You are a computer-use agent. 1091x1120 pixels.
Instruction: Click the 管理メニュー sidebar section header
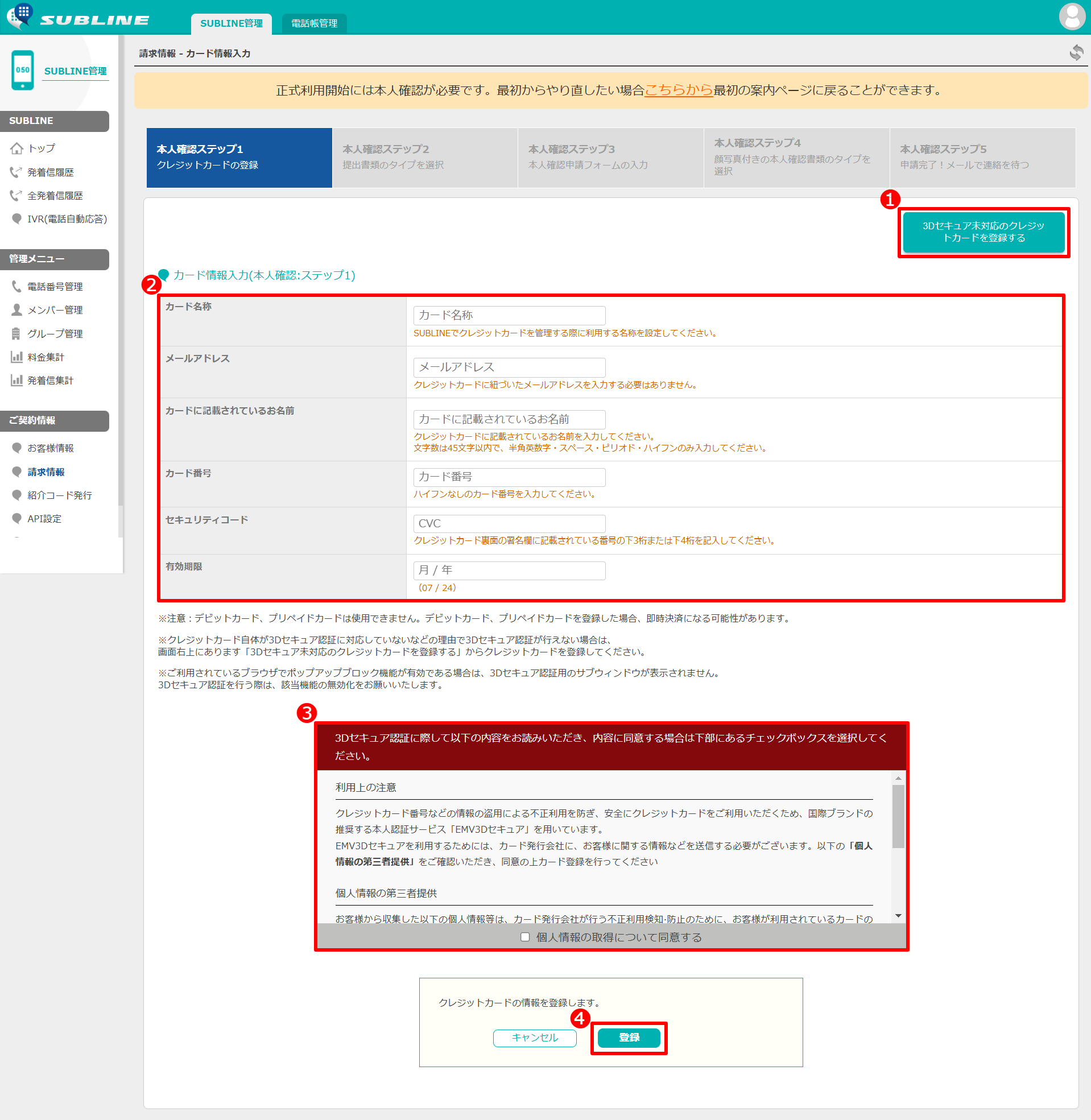coord(55,259)
